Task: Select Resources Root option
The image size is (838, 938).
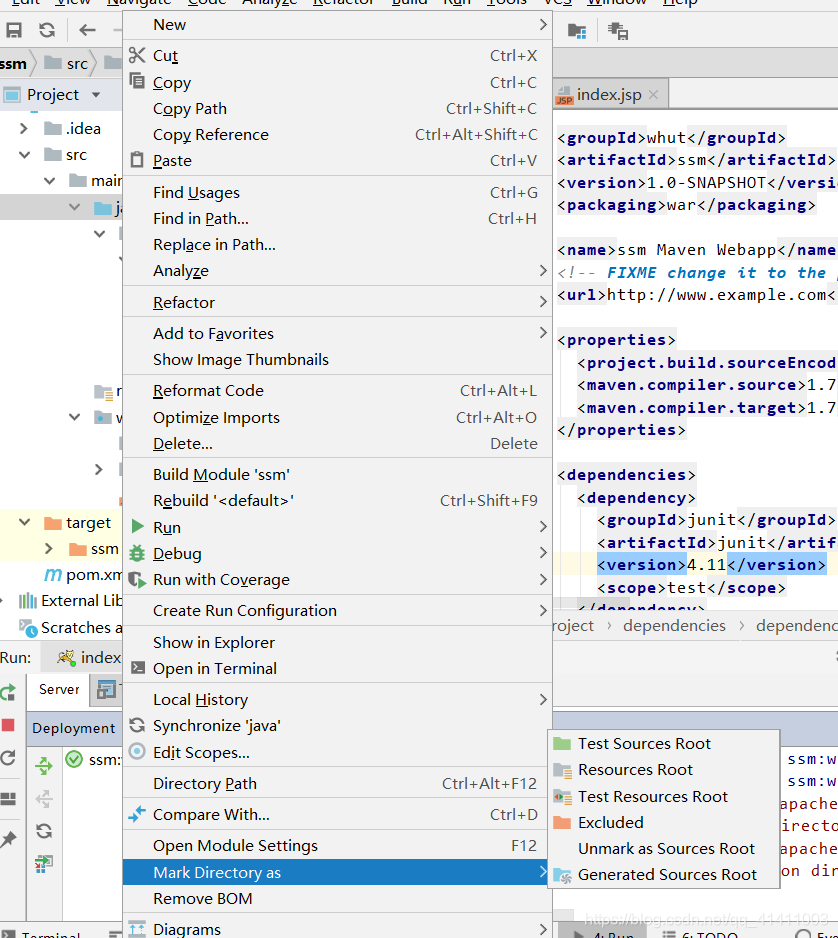Action: point(664,770)
